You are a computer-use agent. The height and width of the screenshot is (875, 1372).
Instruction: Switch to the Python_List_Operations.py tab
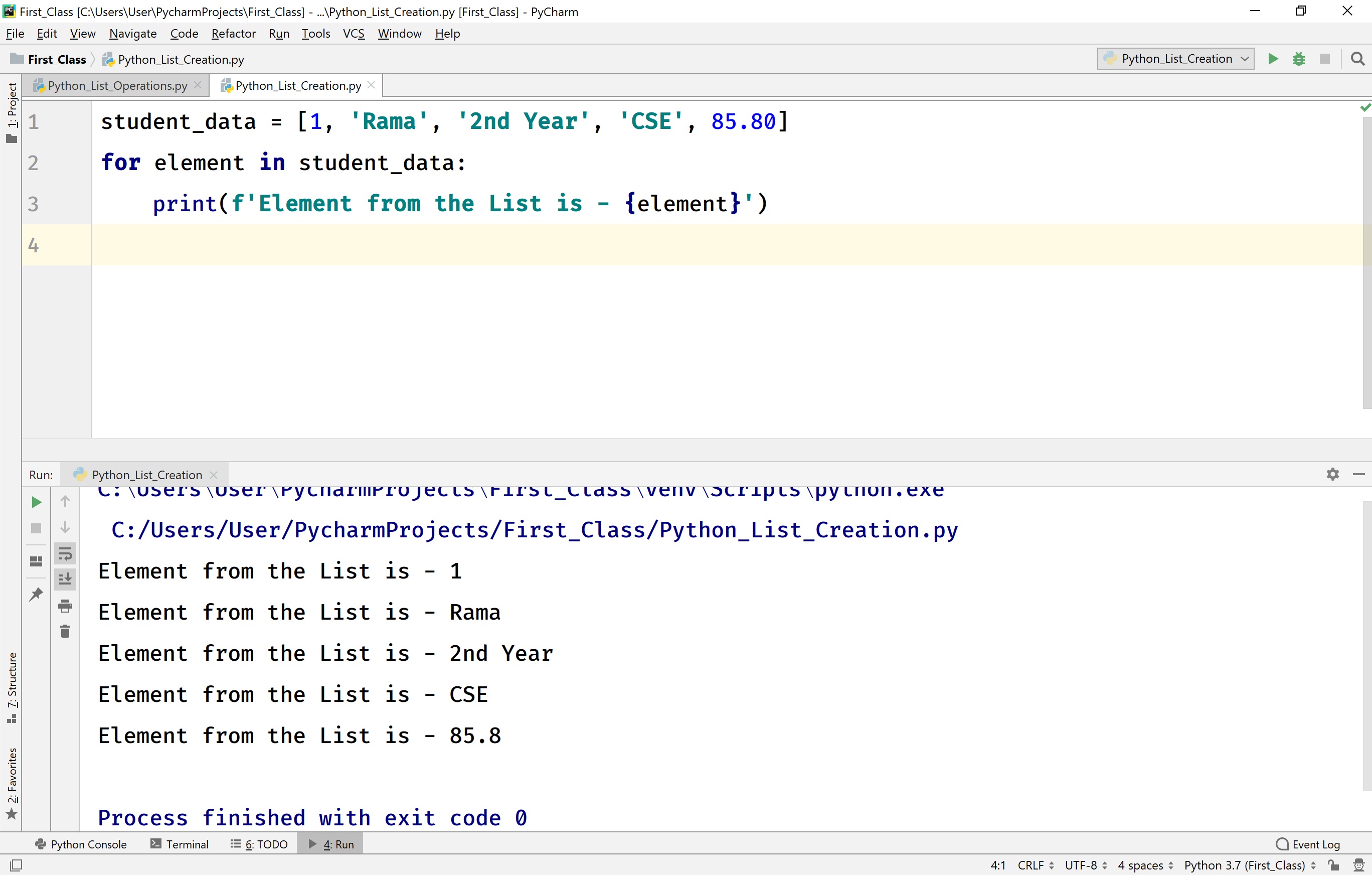[x=116, y=85]
